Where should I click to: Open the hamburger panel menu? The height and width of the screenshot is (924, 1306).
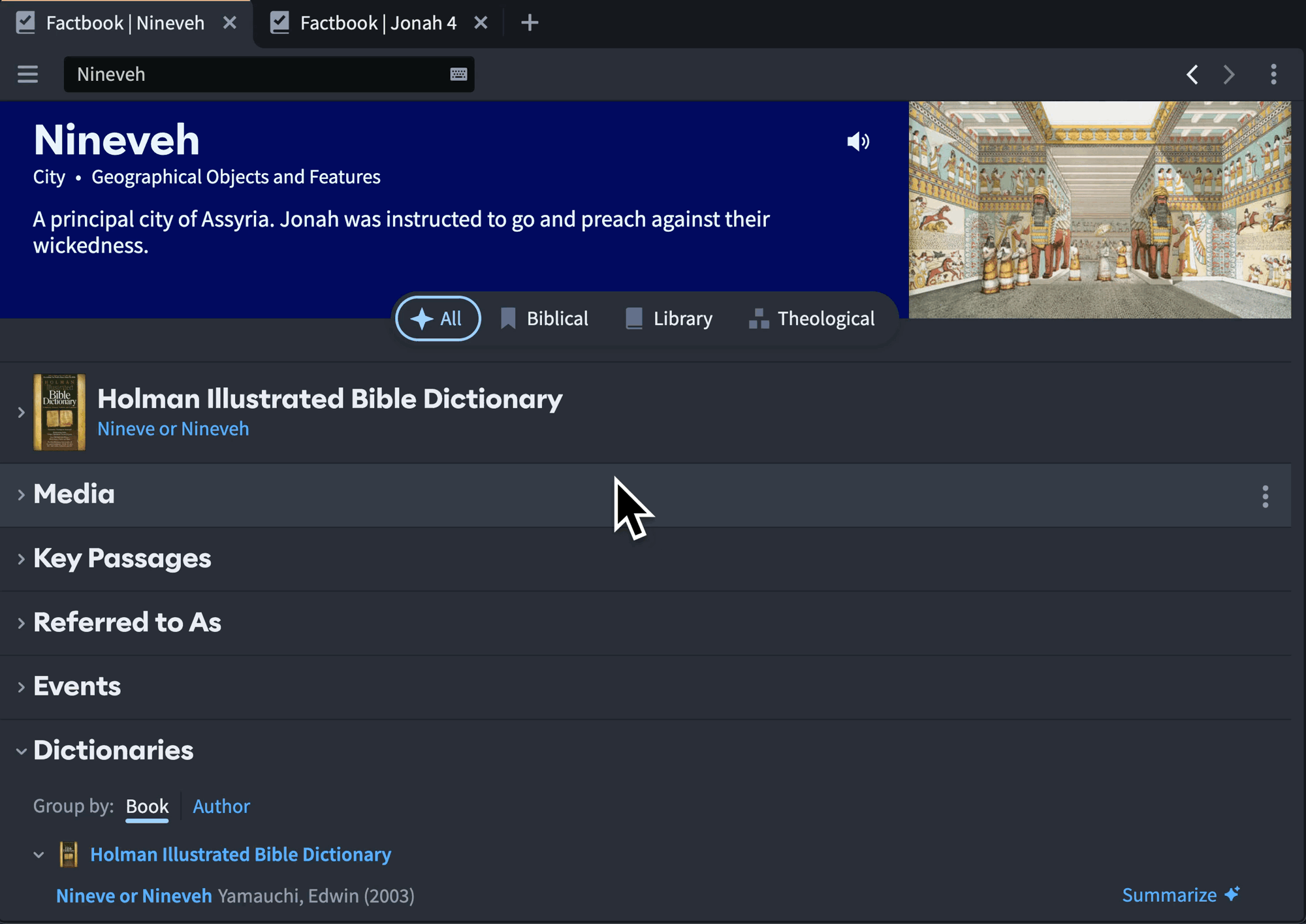pos(27,74)
